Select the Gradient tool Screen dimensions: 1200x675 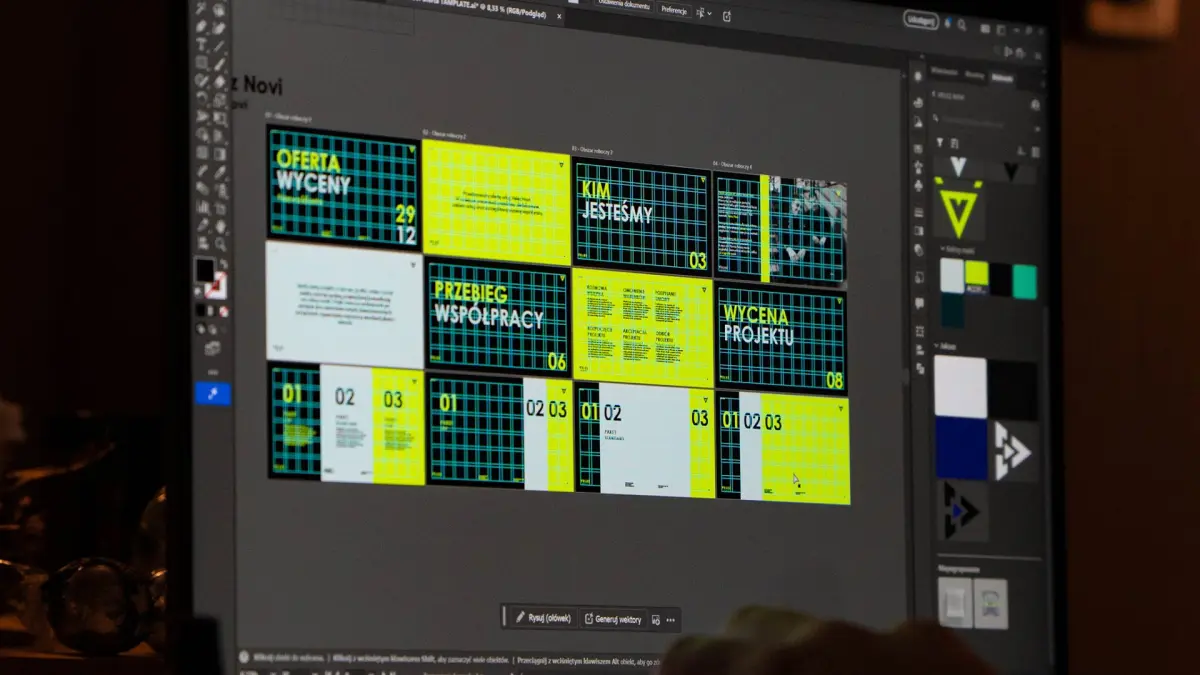(x=220, y=154)
